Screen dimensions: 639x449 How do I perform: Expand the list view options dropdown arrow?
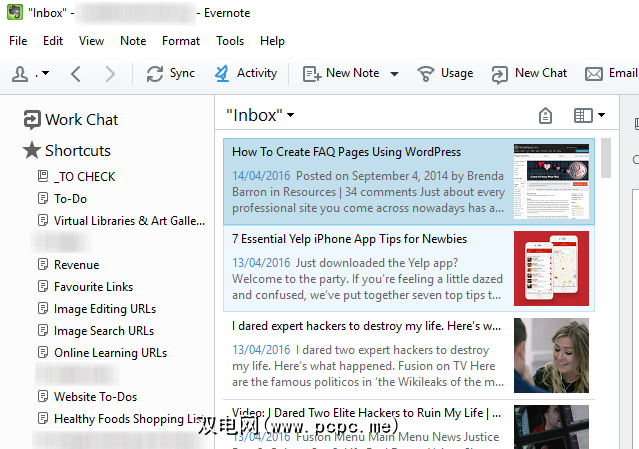(602, 115)
